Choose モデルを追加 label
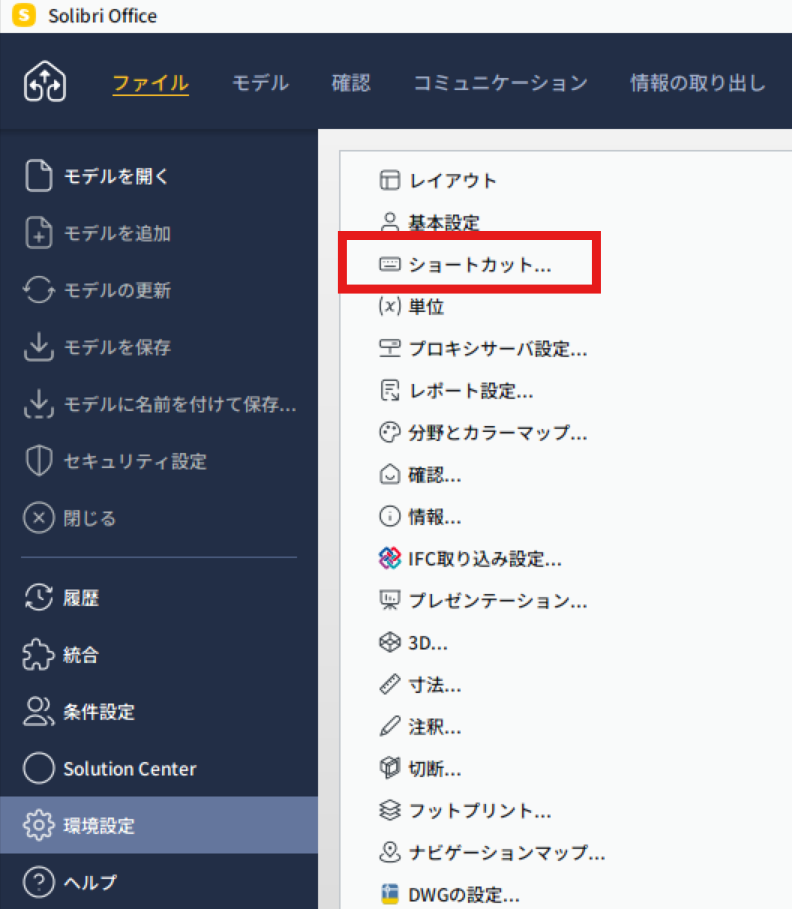Viewport: 792px width, 909px height. pyautogui.click(x=117, y=233)
